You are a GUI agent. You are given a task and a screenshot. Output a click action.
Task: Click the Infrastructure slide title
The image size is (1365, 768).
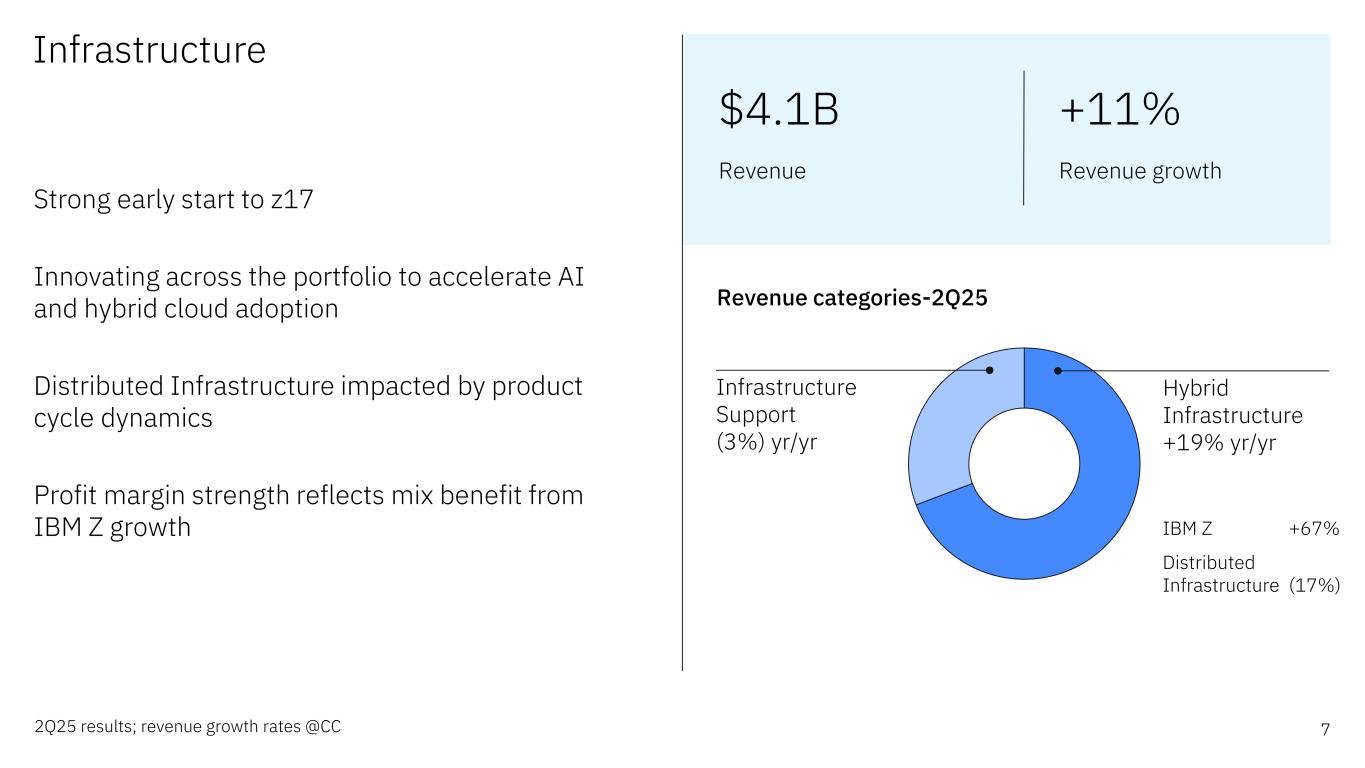point(150,50)
